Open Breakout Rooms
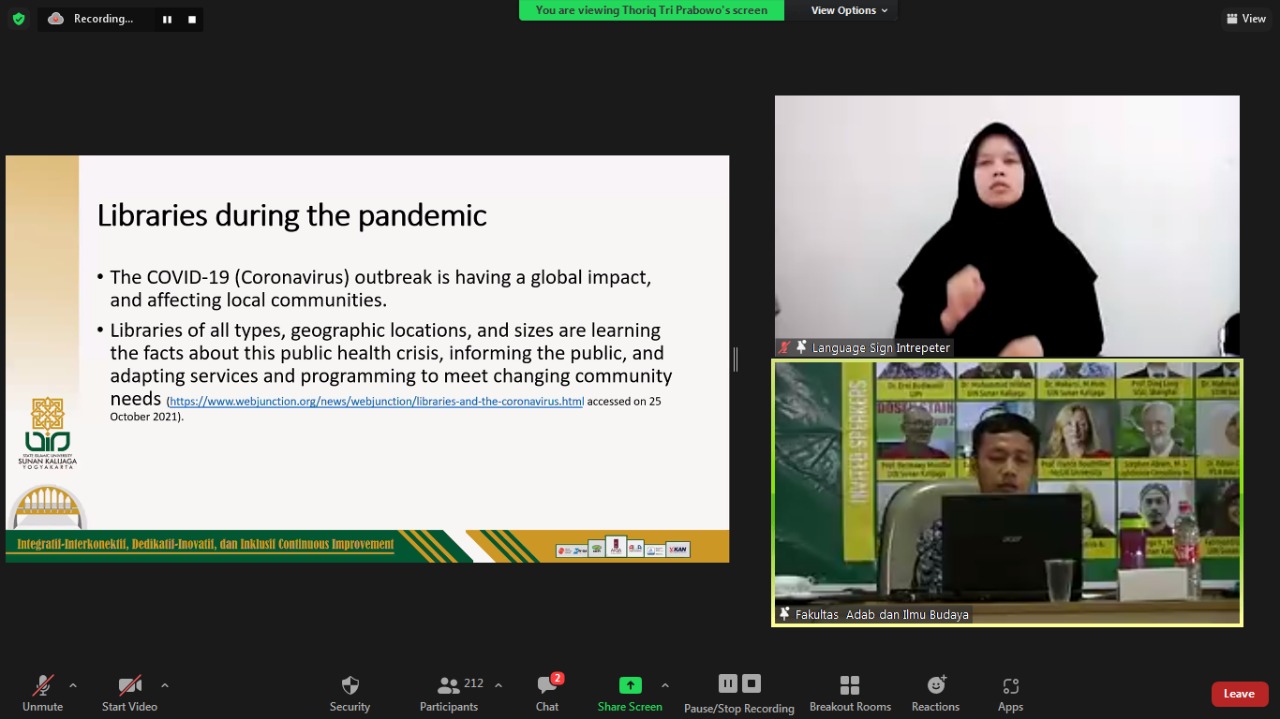Image resolution: width=1280 pixels, height=719 pixels. (x=850, y=693)
